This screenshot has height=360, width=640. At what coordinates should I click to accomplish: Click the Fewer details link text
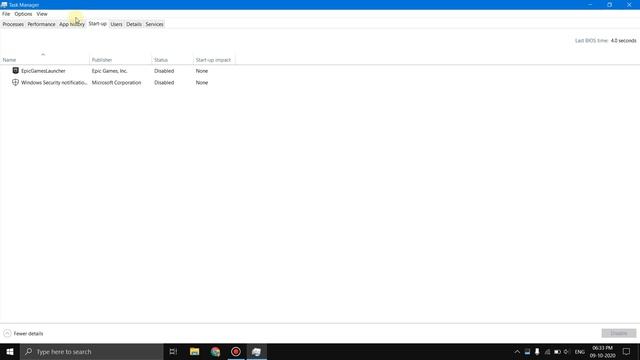pyautogui.click(x=28, y=333)
